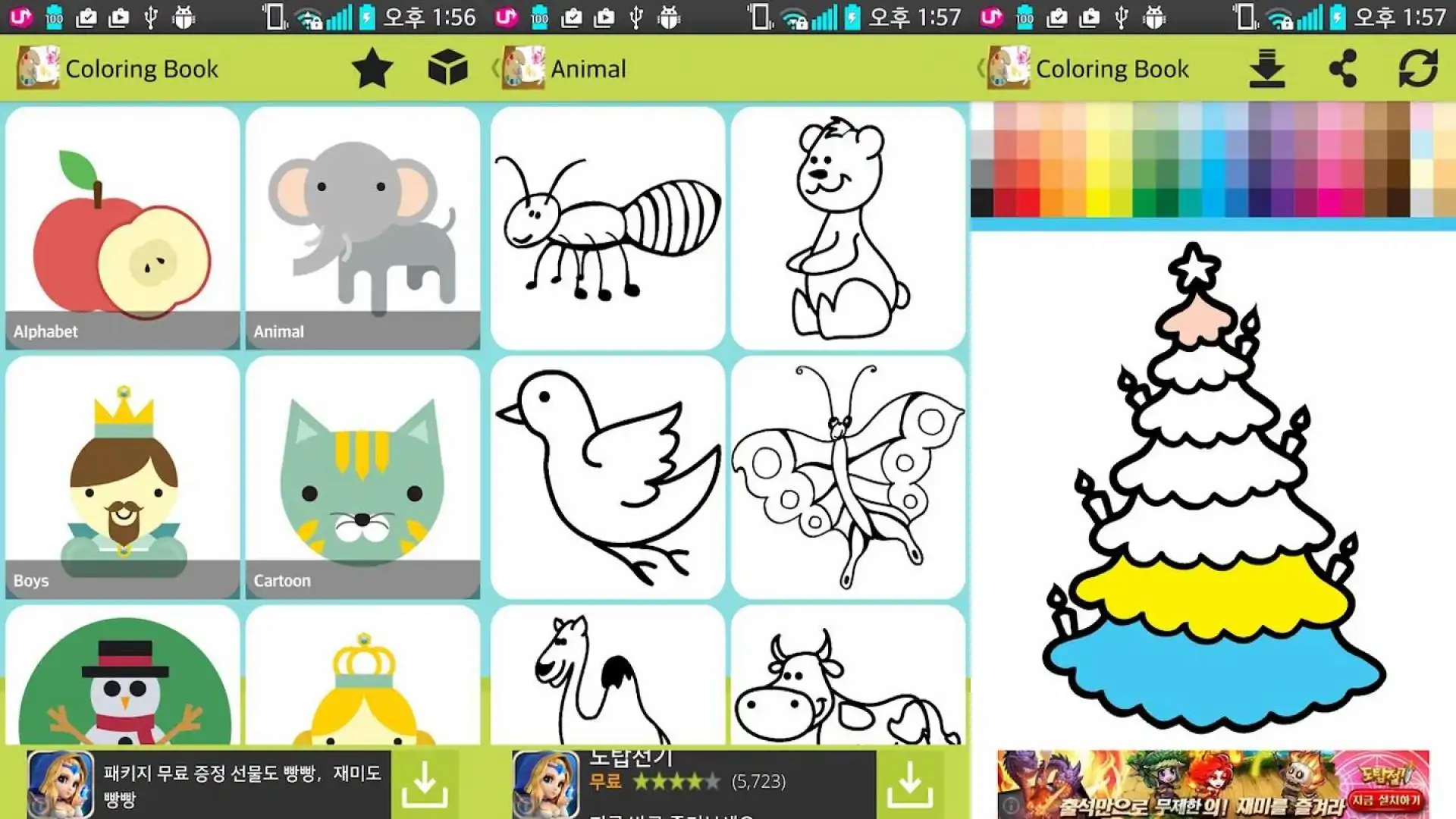1456x819 pixels.
Task: Tap the app logo beside the Animal title
Action: pos(523,68)
